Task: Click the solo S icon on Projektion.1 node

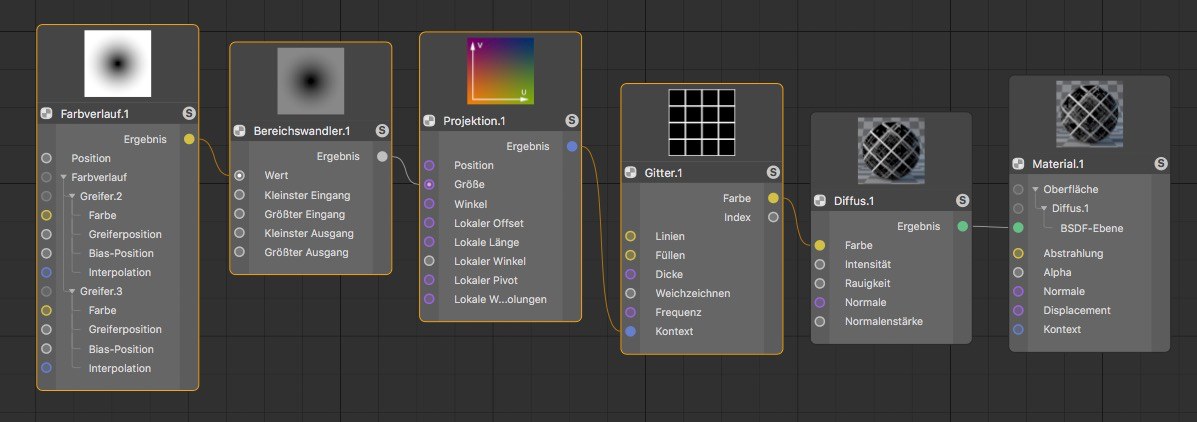Action: pyautogui.click(x=572, y=121)
